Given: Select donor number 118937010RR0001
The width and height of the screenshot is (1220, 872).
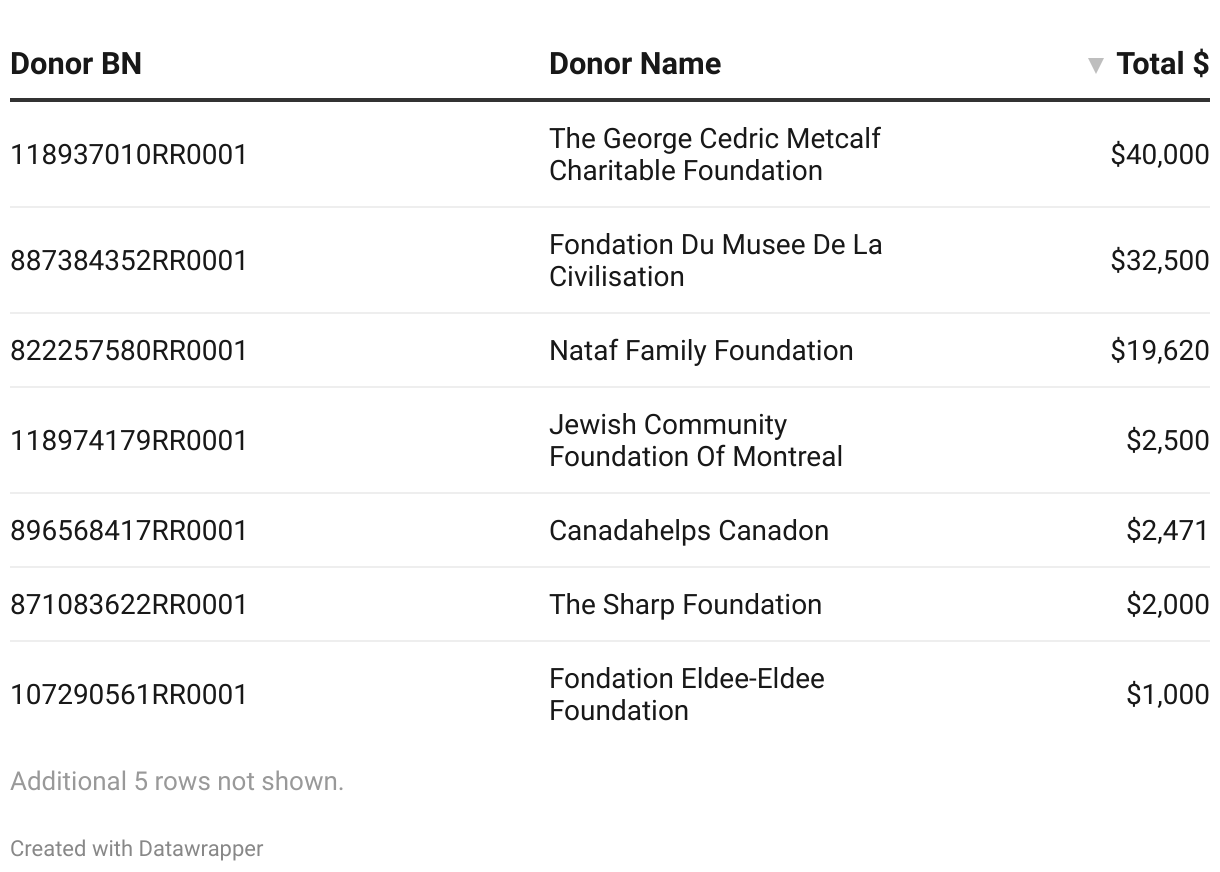Looking at the screenshot, I should tap(129, 155).
